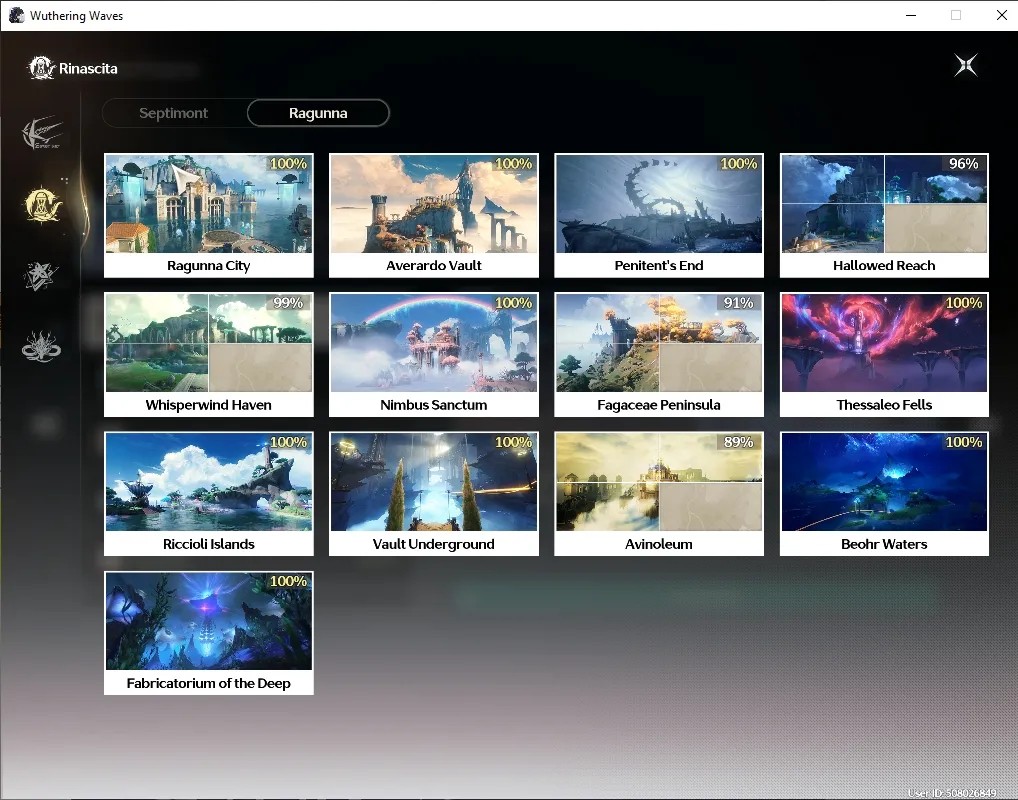Open the Whisperwind Haven thumbnail

pyautogui.click(x=208, y=355)
